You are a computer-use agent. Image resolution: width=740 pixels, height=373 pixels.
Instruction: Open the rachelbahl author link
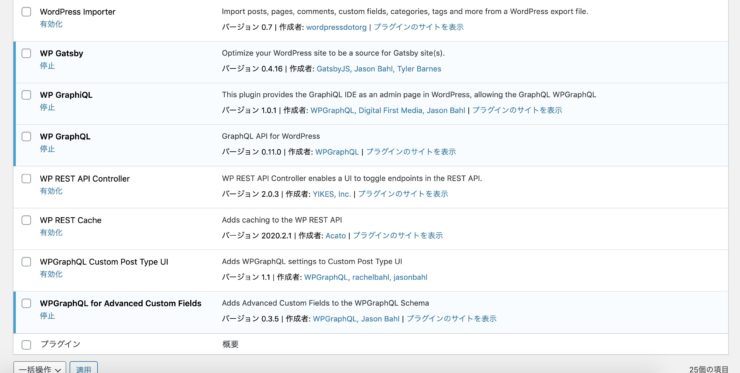[370, 277]
